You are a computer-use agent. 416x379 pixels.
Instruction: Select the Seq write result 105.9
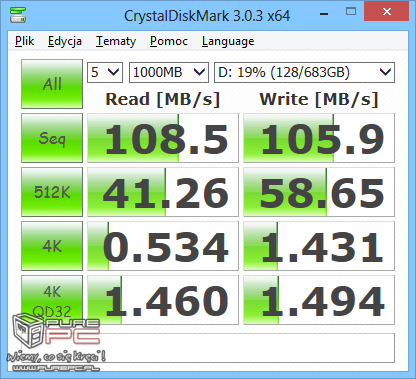(319, 138)
